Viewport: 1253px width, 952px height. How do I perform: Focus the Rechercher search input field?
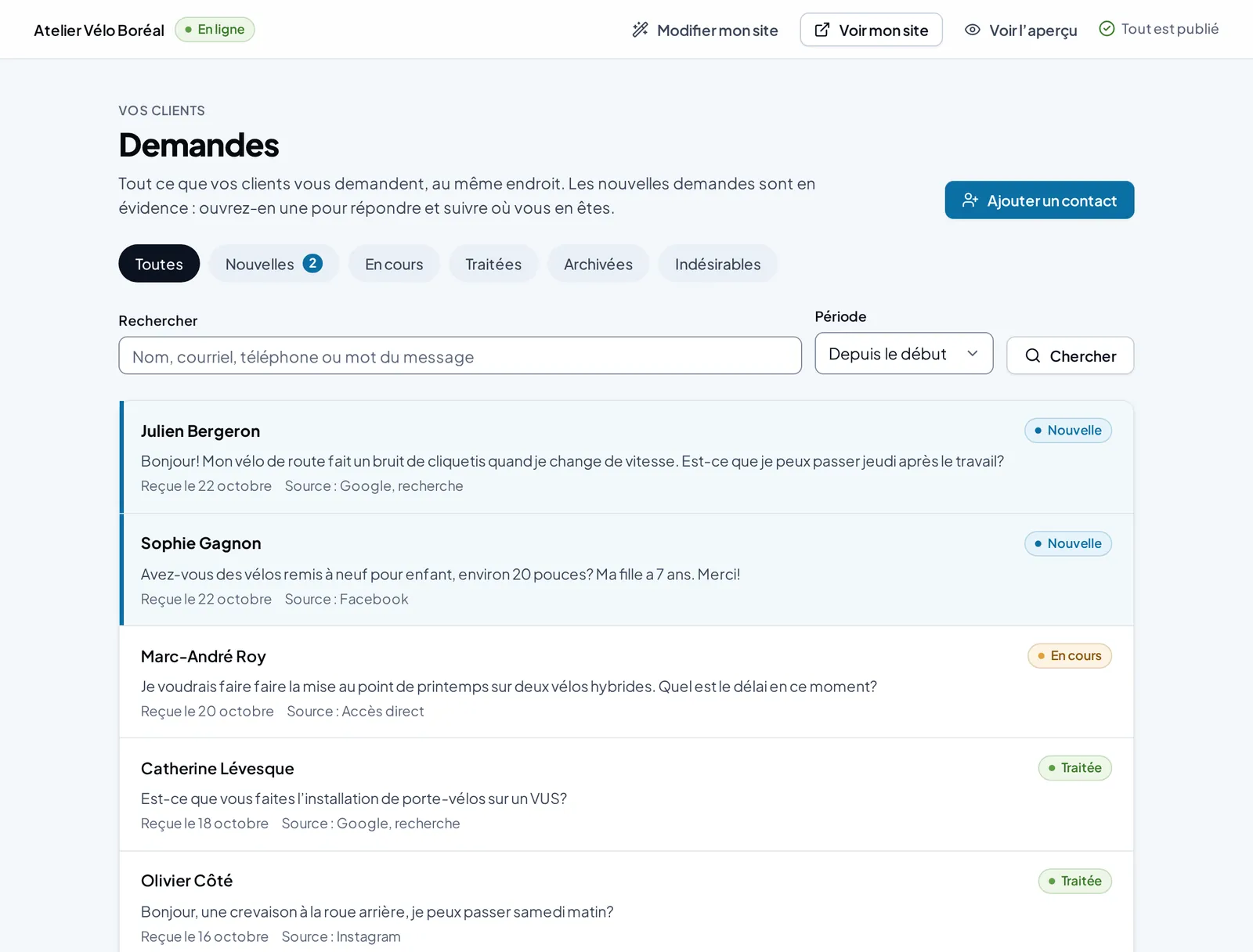460,356
